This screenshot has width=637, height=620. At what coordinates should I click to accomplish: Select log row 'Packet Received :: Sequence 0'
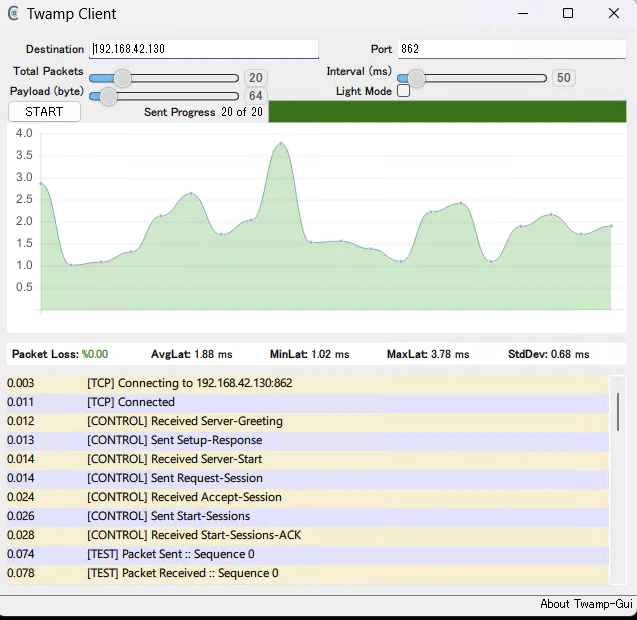pyautogui.click(x=308, y=573)
